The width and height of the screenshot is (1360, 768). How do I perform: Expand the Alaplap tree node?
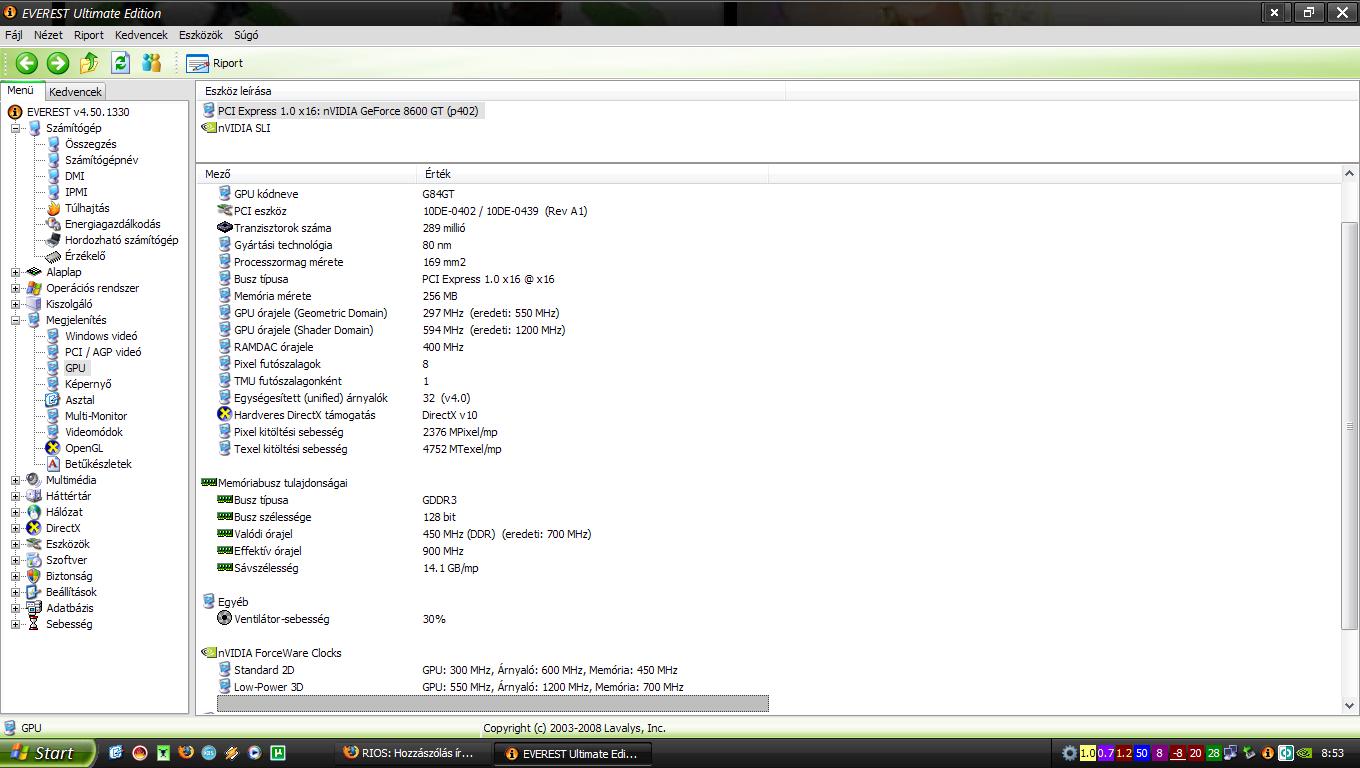[15, 272]
